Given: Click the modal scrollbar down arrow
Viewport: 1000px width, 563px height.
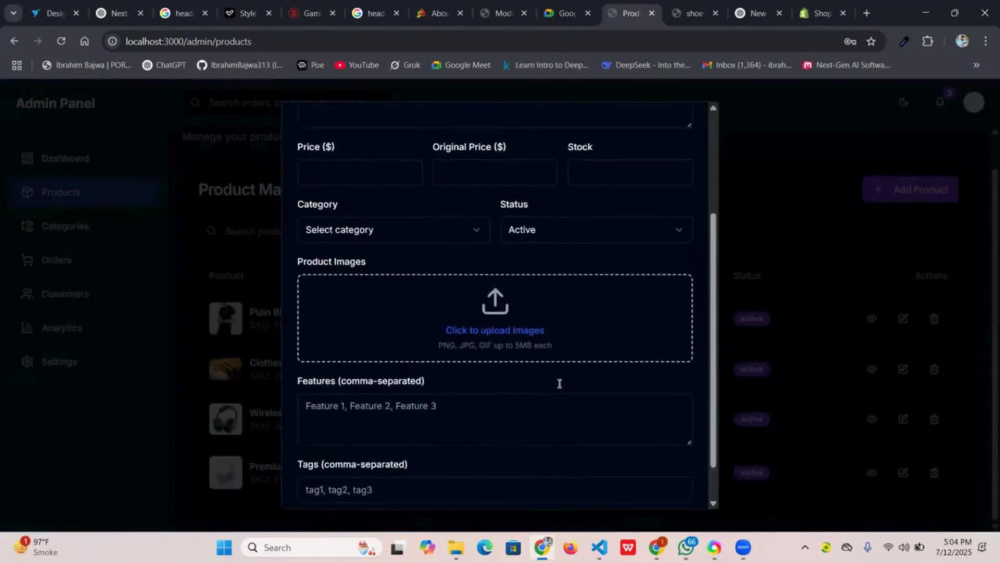Looking at the screenshot, I should click(x=713, y=503).
